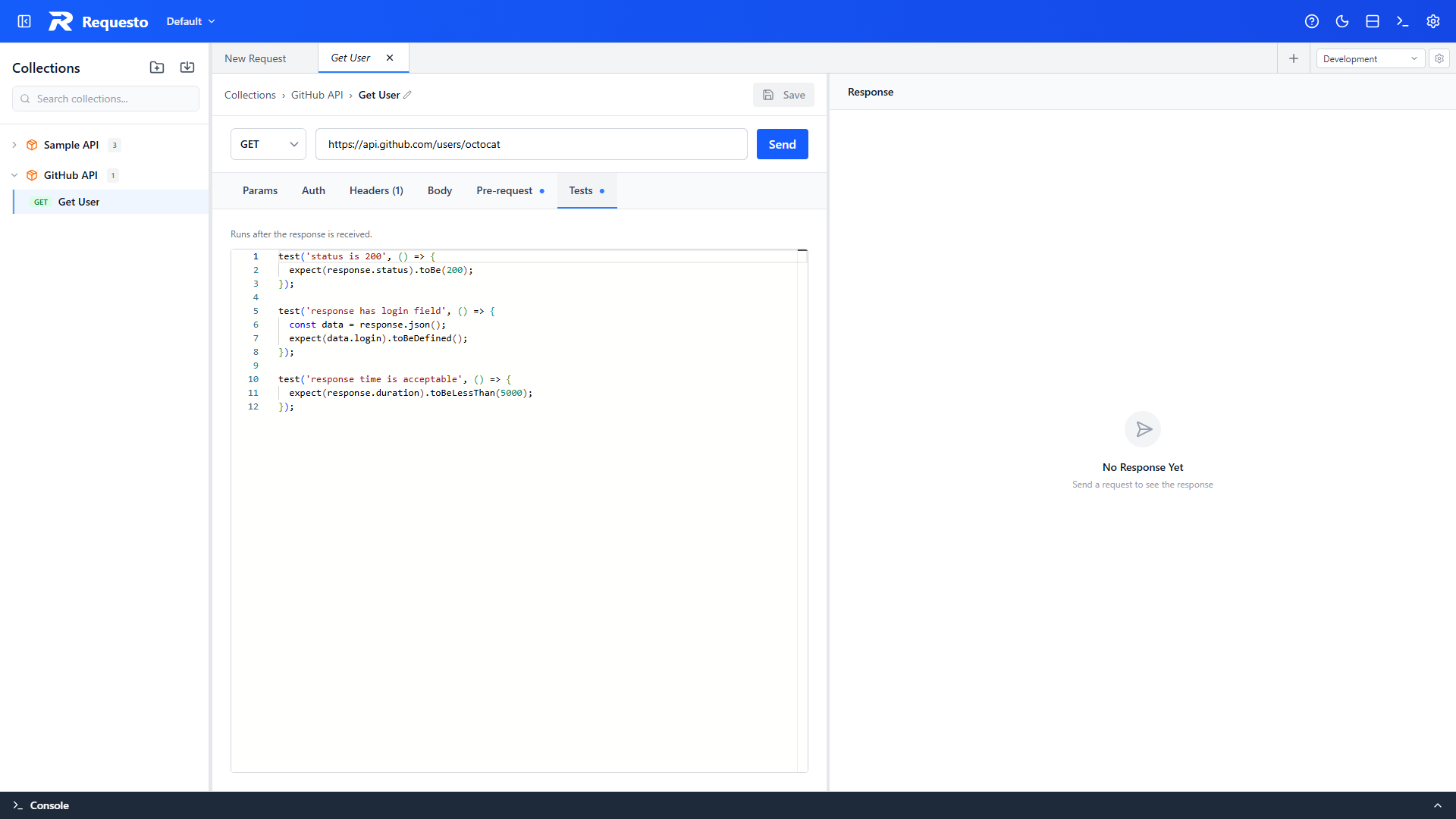
Task: Click the request URL field
Action: [532, 144]
